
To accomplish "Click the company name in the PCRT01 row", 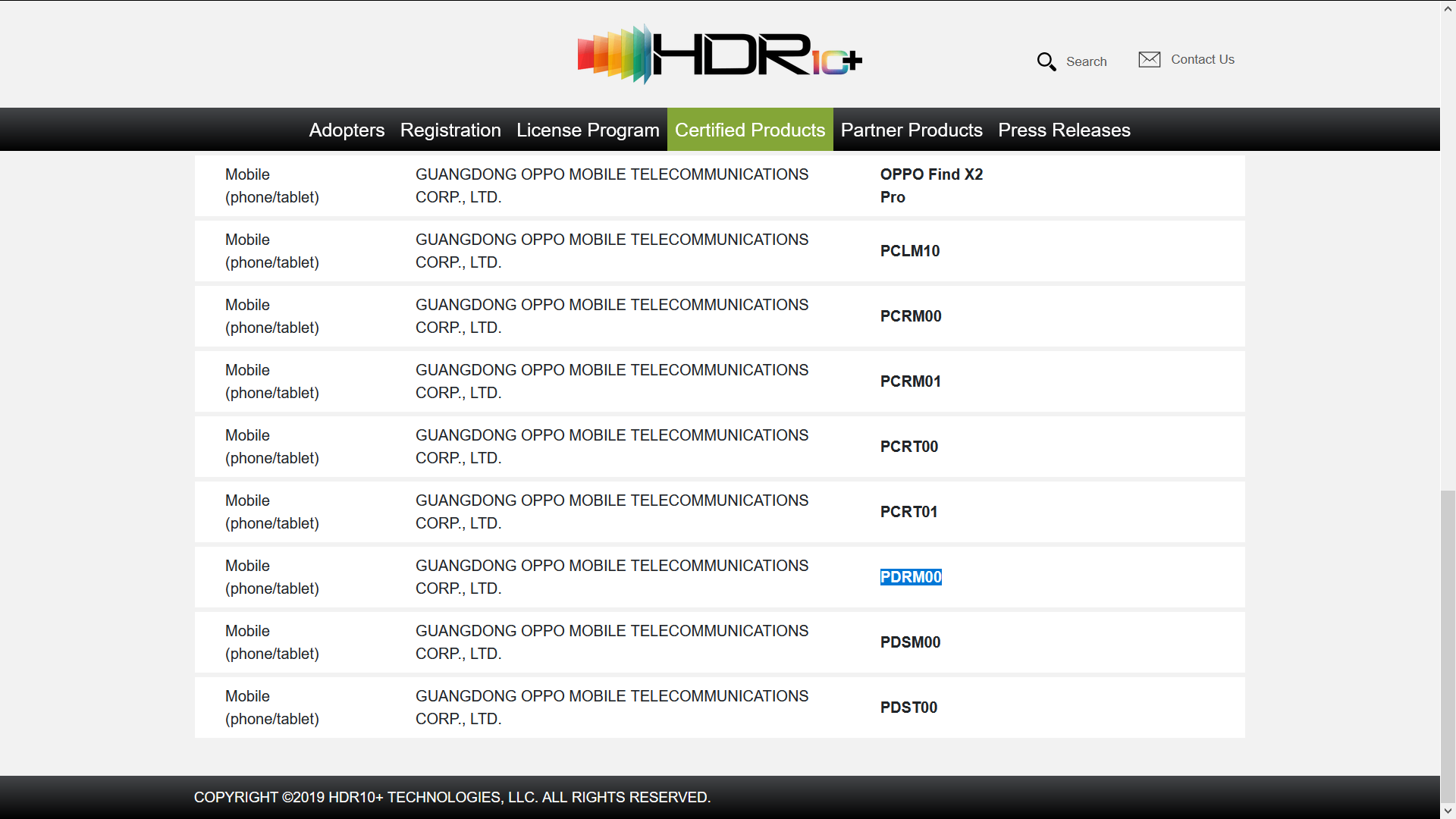I will click(x=612, y=512).
